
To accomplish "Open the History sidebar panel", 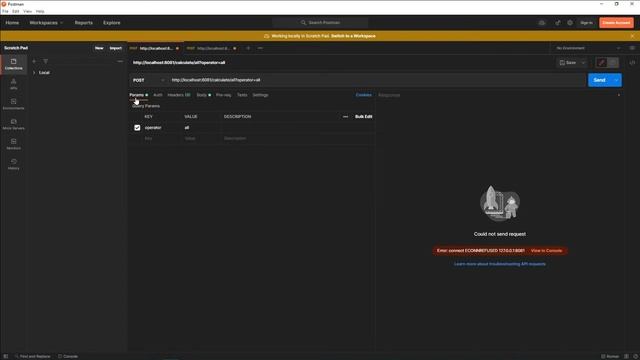I will pyautogui.click(x=13, y=164).
